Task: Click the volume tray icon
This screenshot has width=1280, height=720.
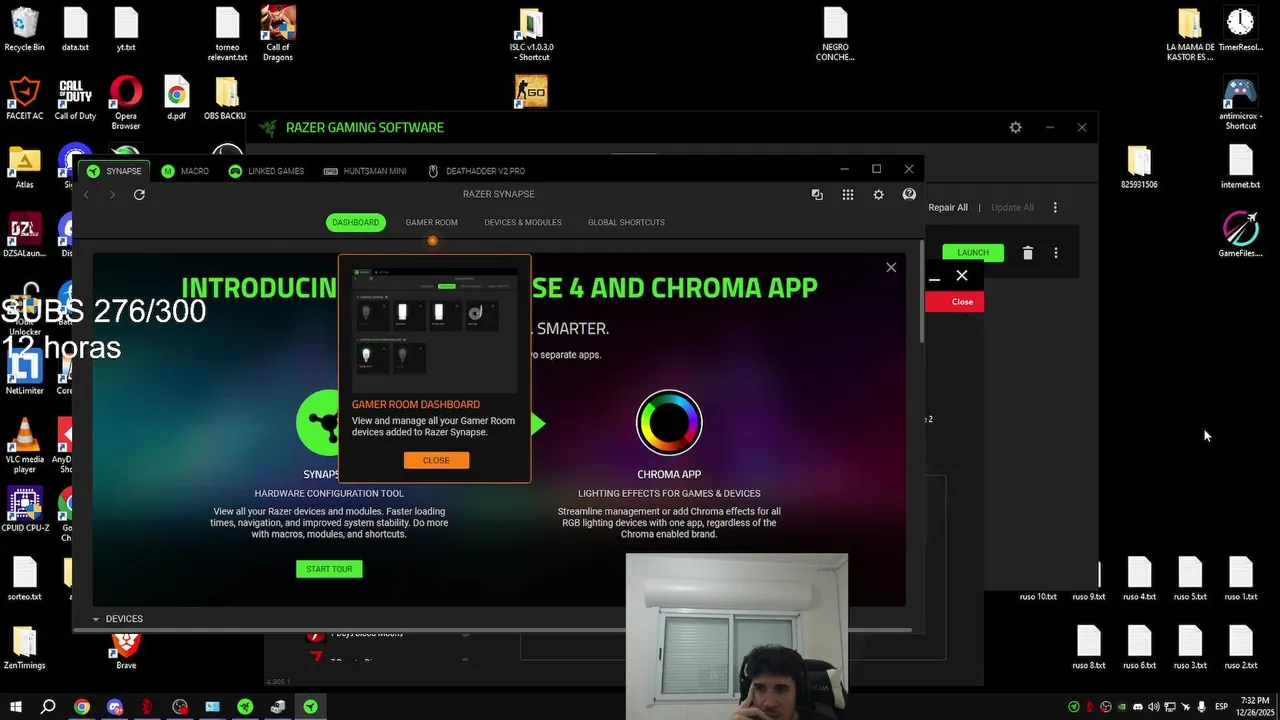Action: (1153, 707)
